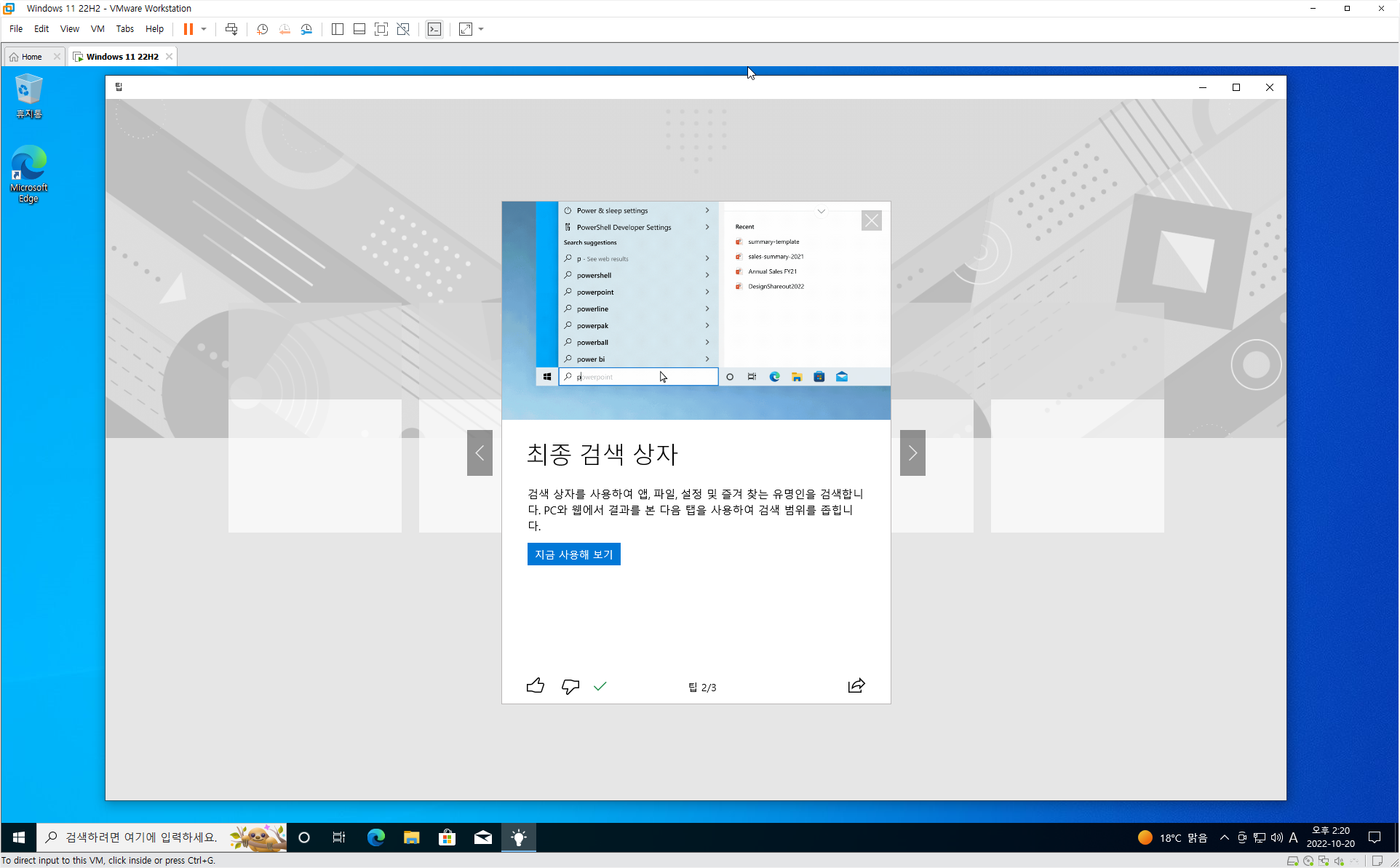Screen dimensions: 1400x868
Task: Expand the stretch guest dropdown arrow
Action: (x=481, y=29)
